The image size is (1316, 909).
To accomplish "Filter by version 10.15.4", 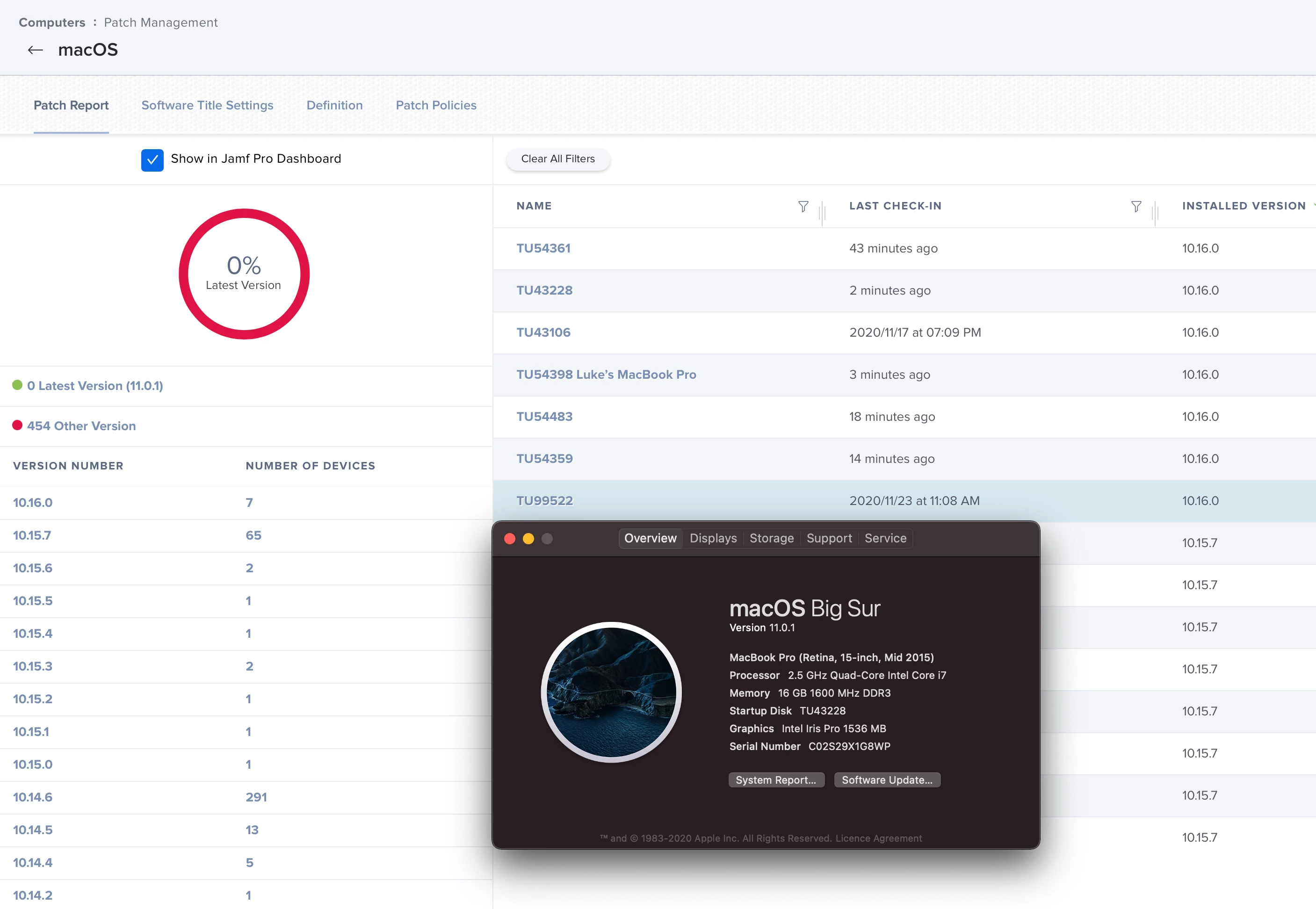I will point(32,633).
